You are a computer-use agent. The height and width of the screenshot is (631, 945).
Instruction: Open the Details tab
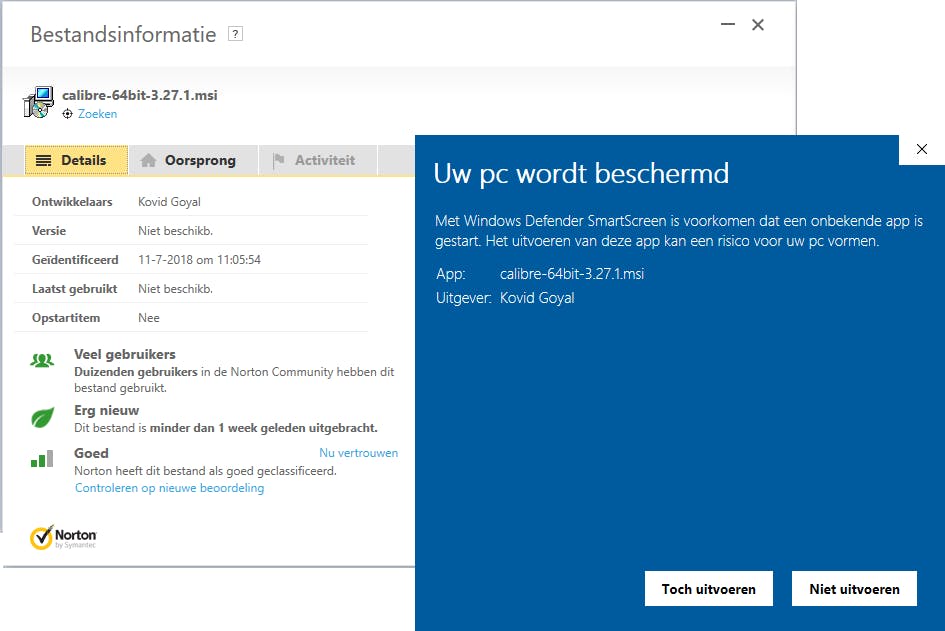75,160
